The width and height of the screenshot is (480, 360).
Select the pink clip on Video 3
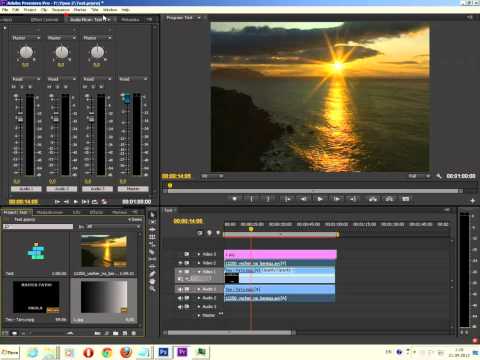[x=280, y=255]
